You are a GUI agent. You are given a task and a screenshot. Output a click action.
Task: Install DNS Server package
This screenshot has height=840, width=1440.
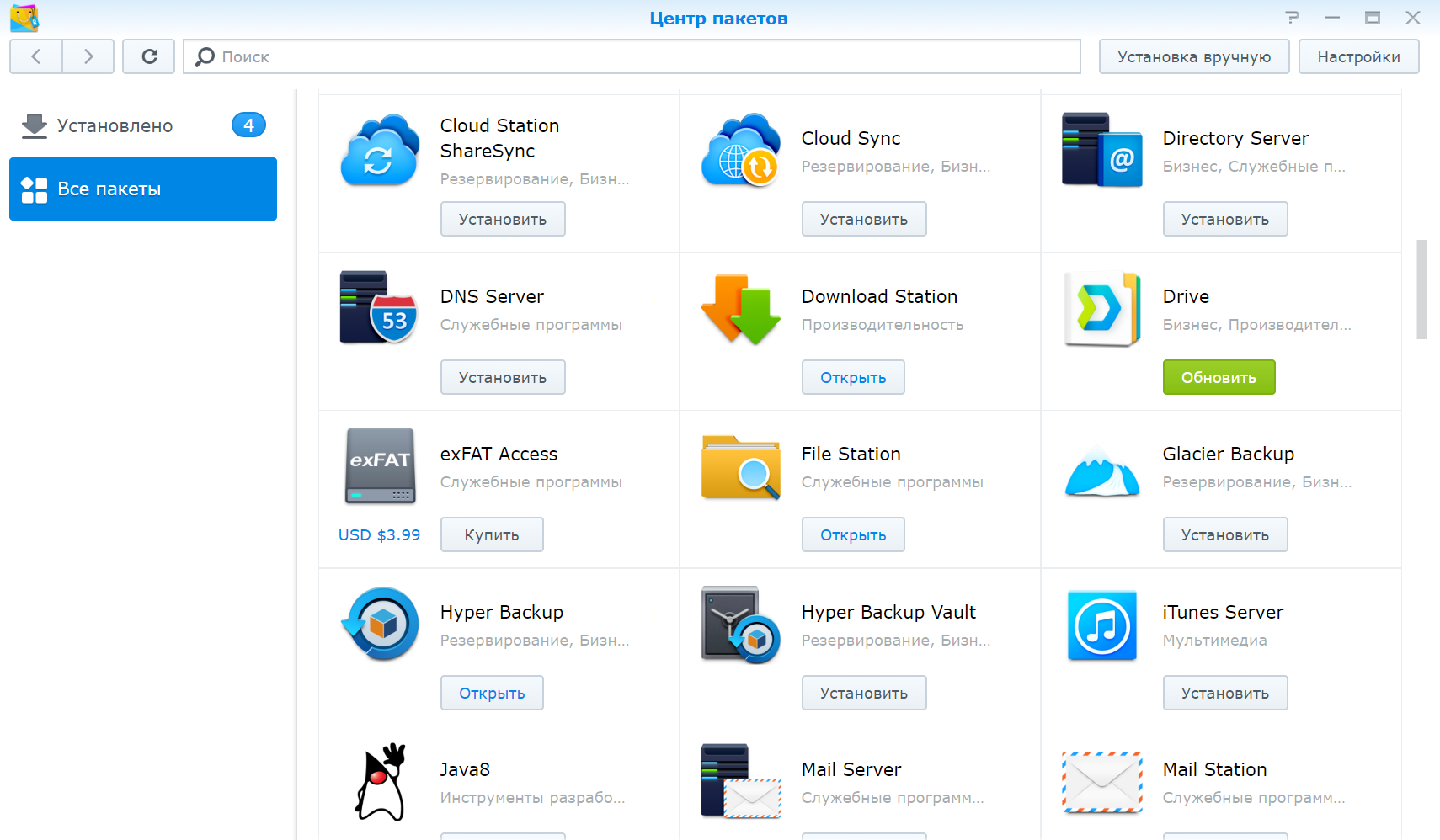click(503, 377)
